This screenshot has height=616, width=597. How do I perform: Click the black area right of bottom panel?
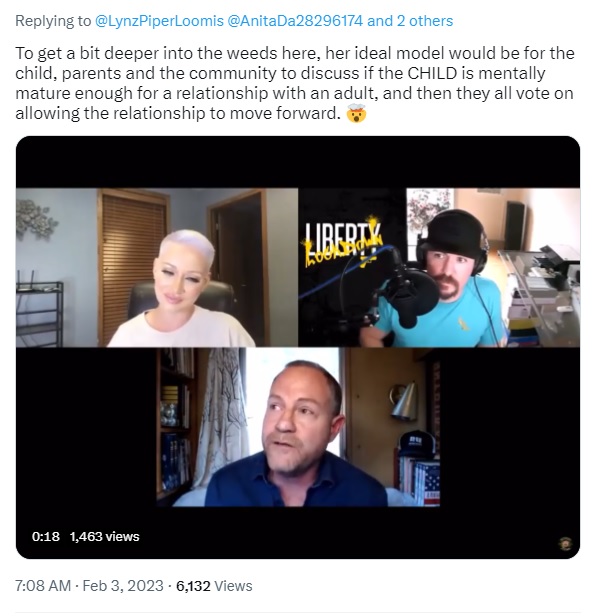click(x=510, y=427)
